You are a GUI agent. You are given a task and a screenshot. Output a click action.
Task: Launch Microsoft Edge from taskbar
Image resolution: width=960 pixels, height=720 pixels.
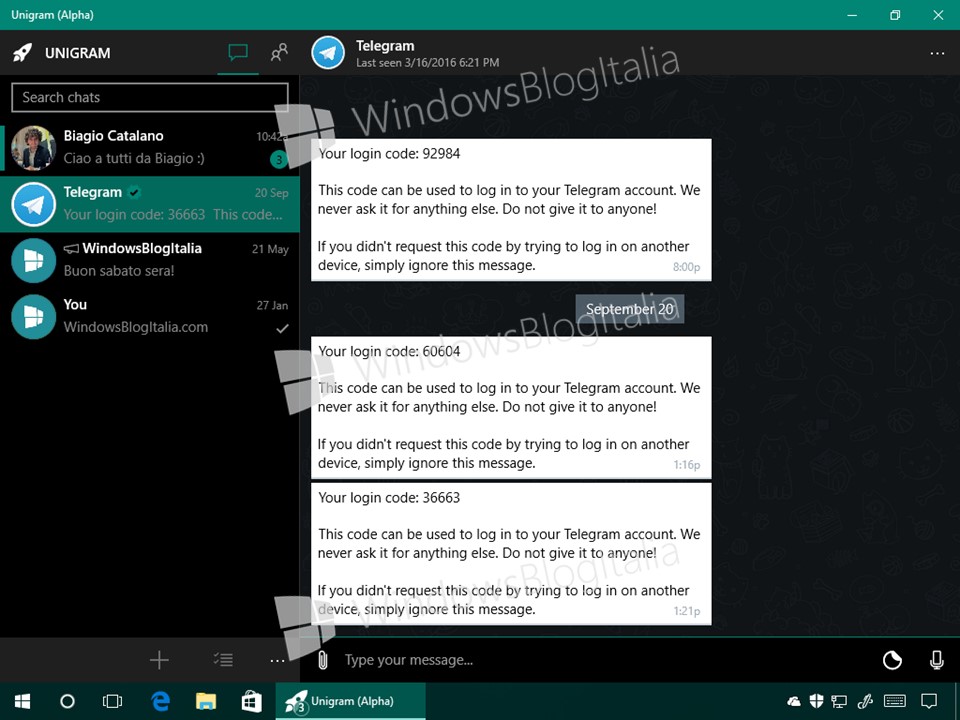[160, 702]
